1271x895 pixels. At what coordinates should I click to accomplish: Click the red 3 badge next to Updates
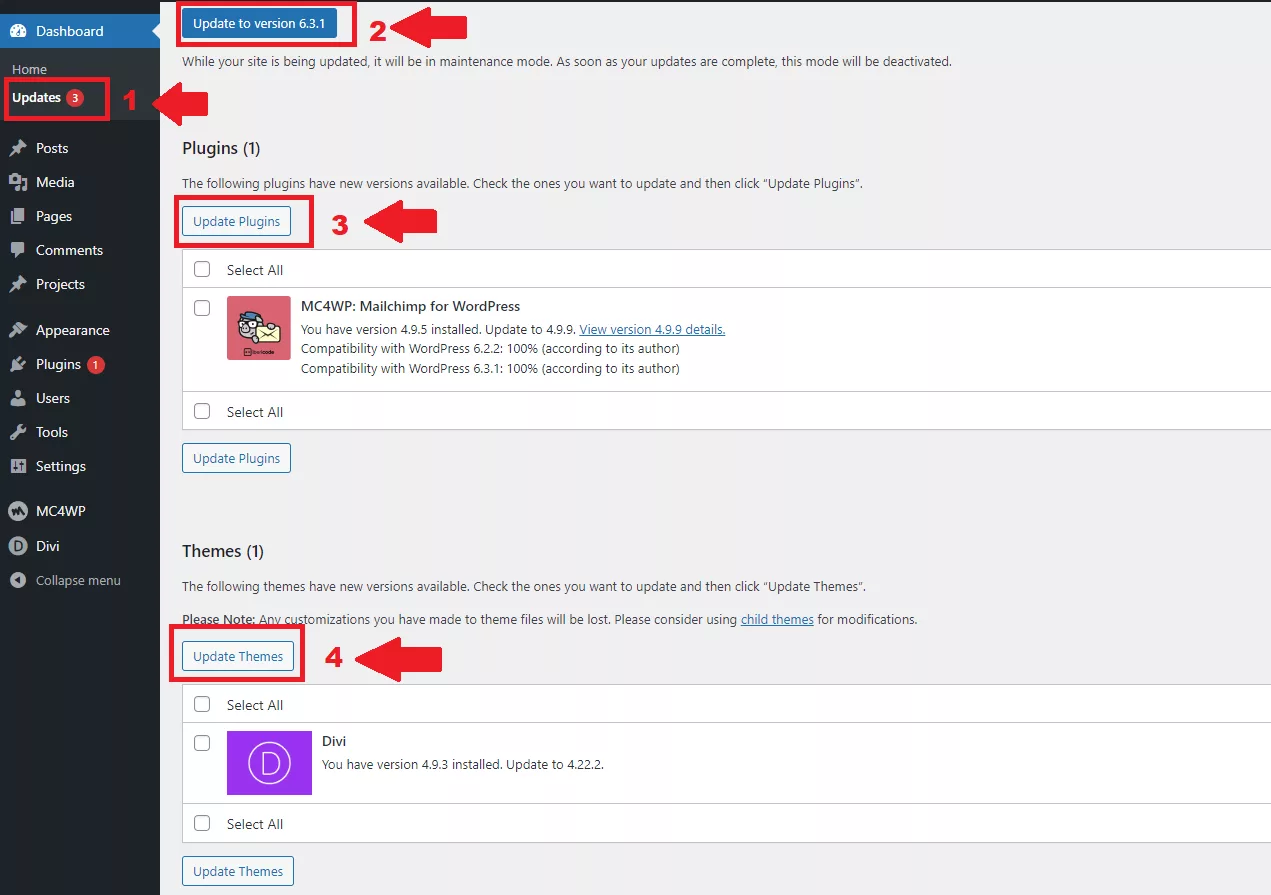pos(75,98)
